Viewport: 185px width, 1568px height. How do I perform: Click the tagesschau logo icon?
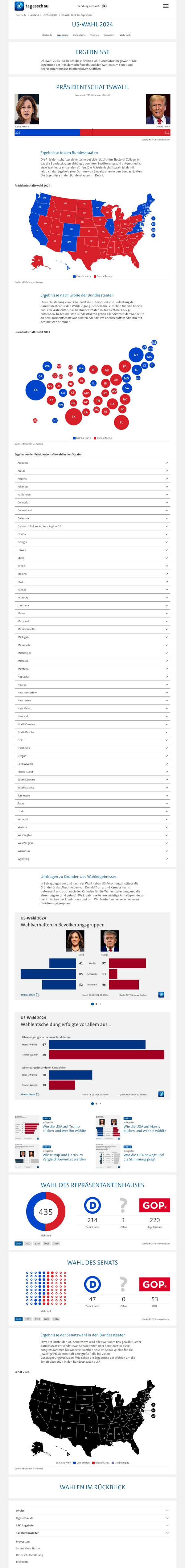pos(19,6)
